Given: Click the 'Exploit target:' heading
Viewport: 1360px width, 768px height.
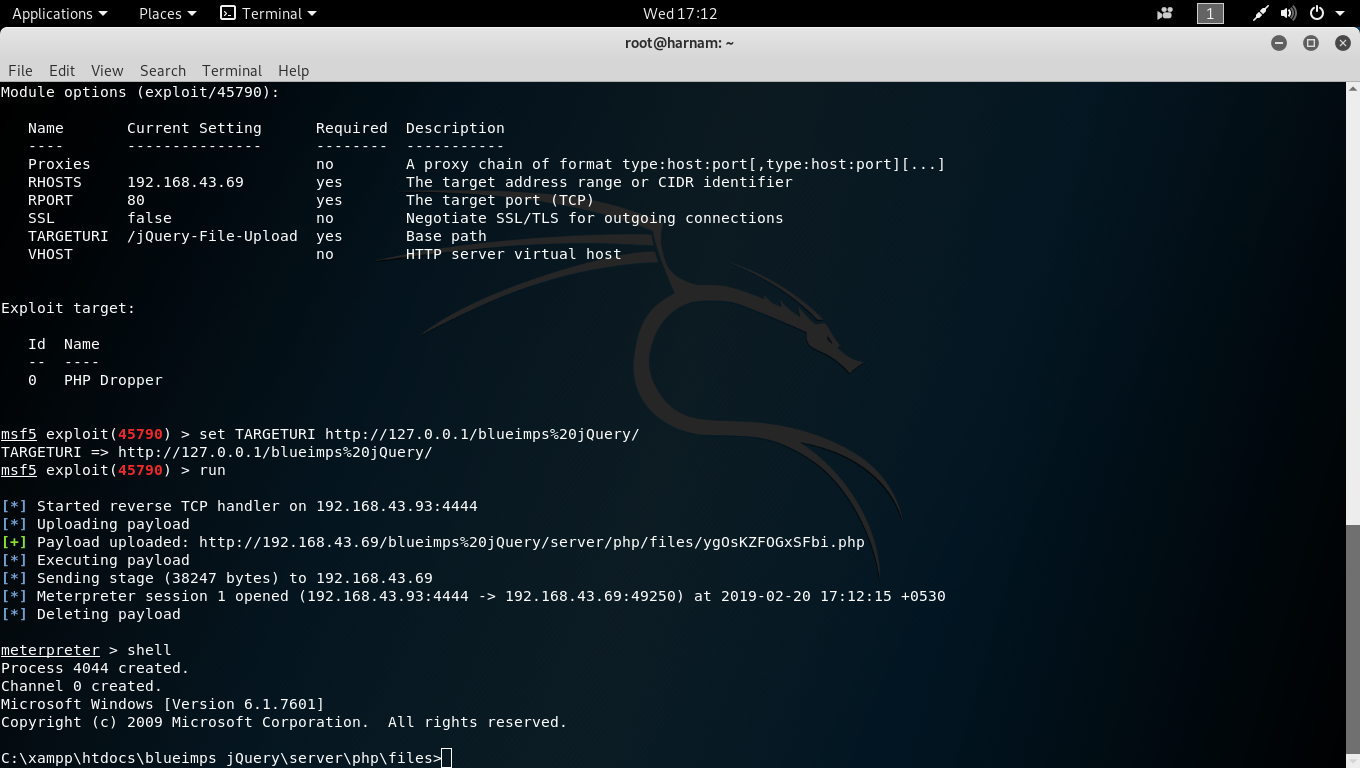Looking at the screenshot, I should [x=68, y=308].
